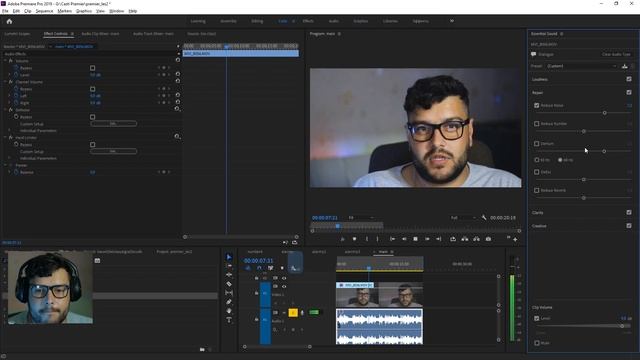Select the Slip tool
This screenshot has height=360, width=640.
tap(229, 293)
